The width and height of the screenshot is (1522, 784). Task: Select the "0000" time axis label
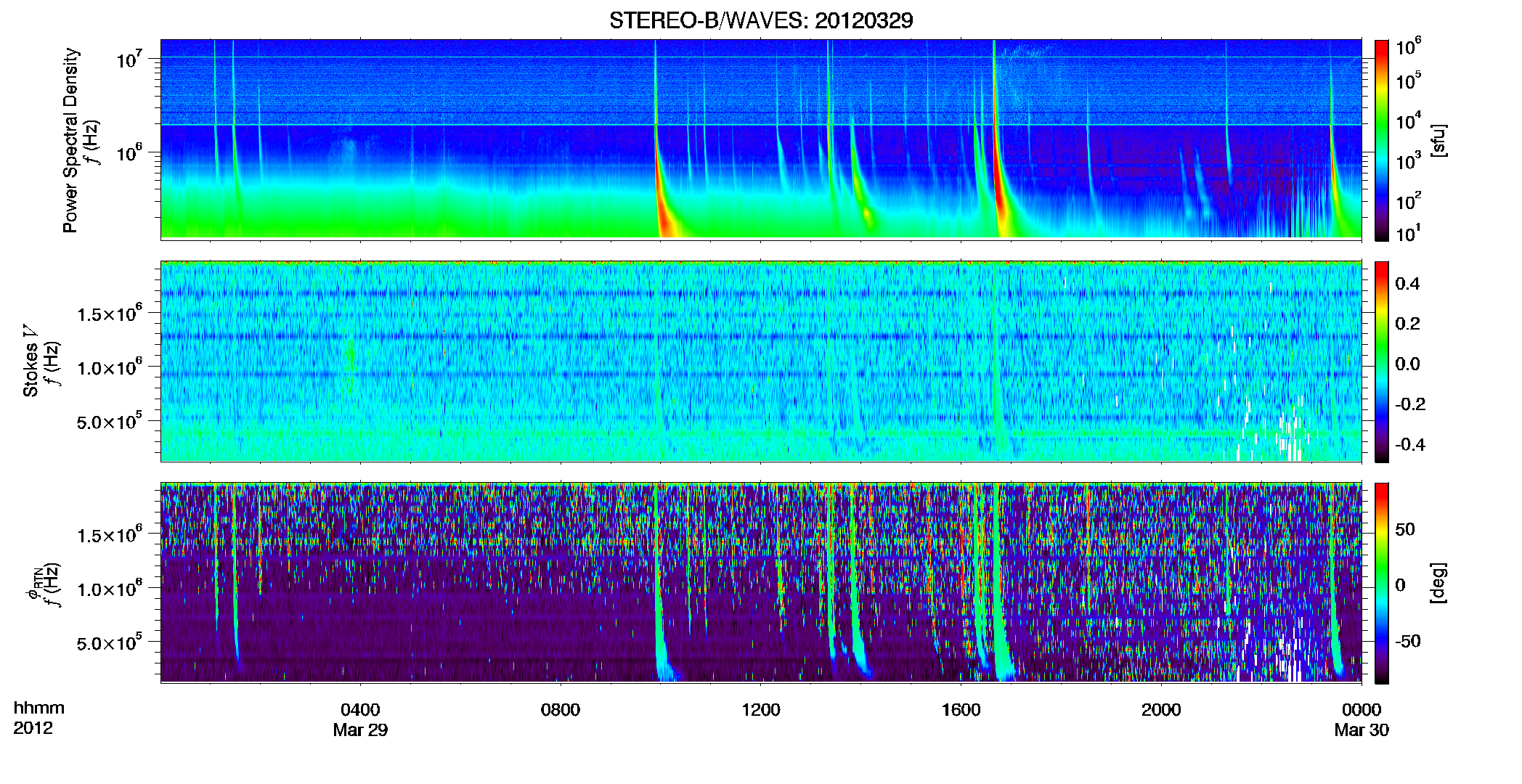[1362, 709]
